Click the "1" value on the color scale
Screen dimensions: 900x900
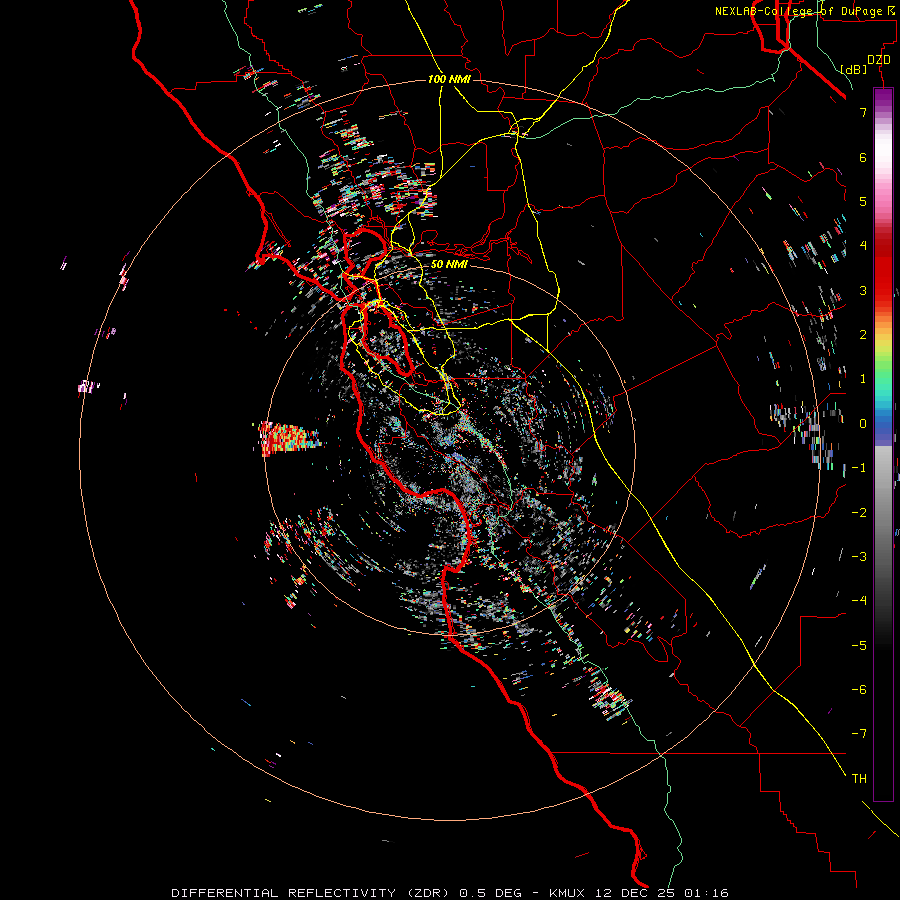[863, 379]
